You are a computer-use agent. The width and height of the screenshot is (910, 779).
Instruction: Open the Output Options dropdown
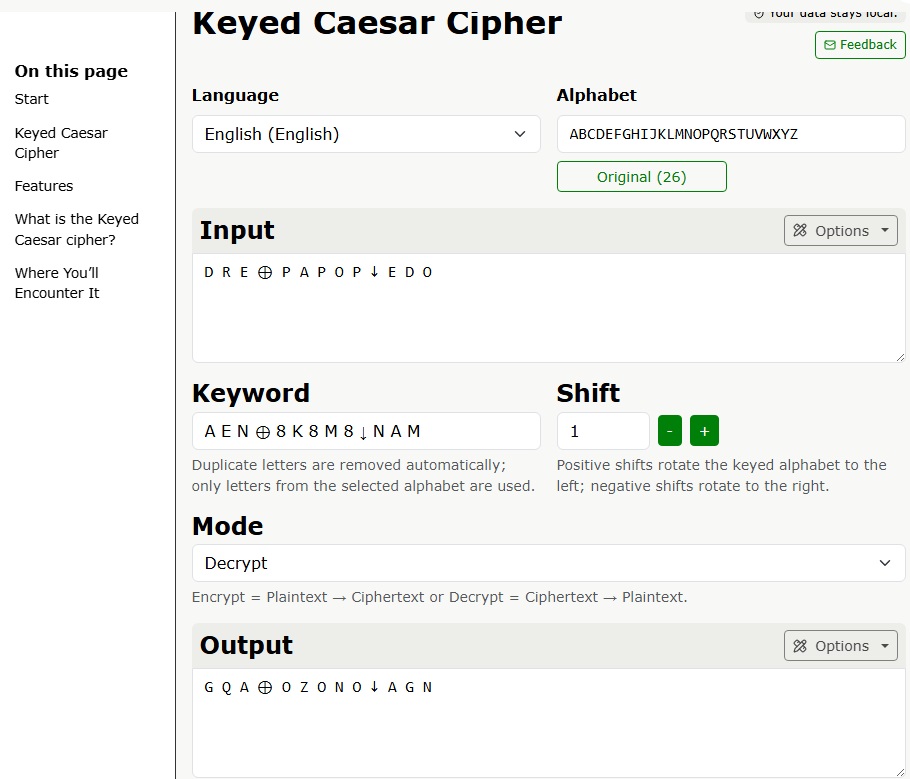pos(840,645)
